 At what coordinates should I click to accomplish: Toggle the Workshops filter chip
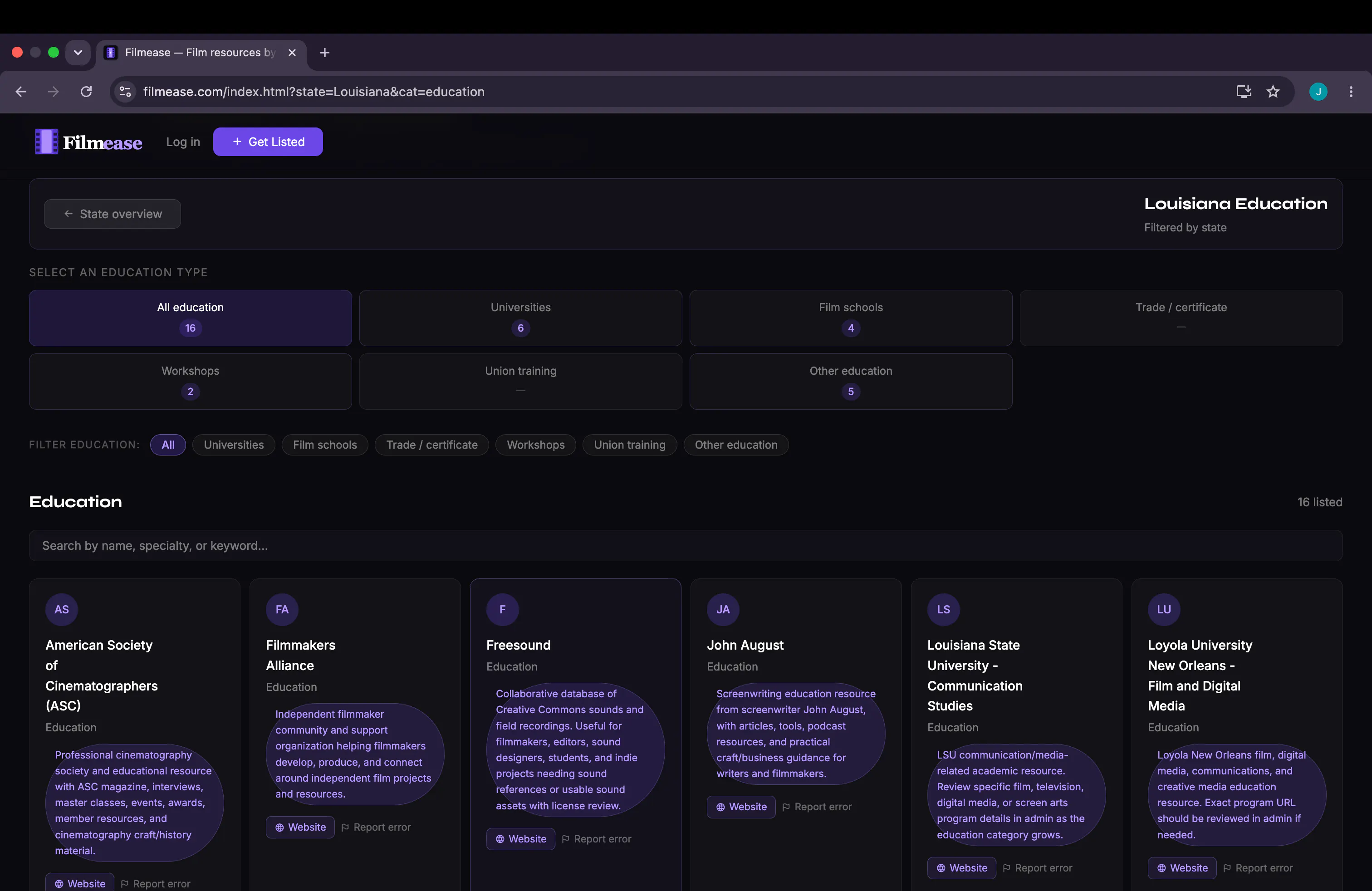(535, 445)
